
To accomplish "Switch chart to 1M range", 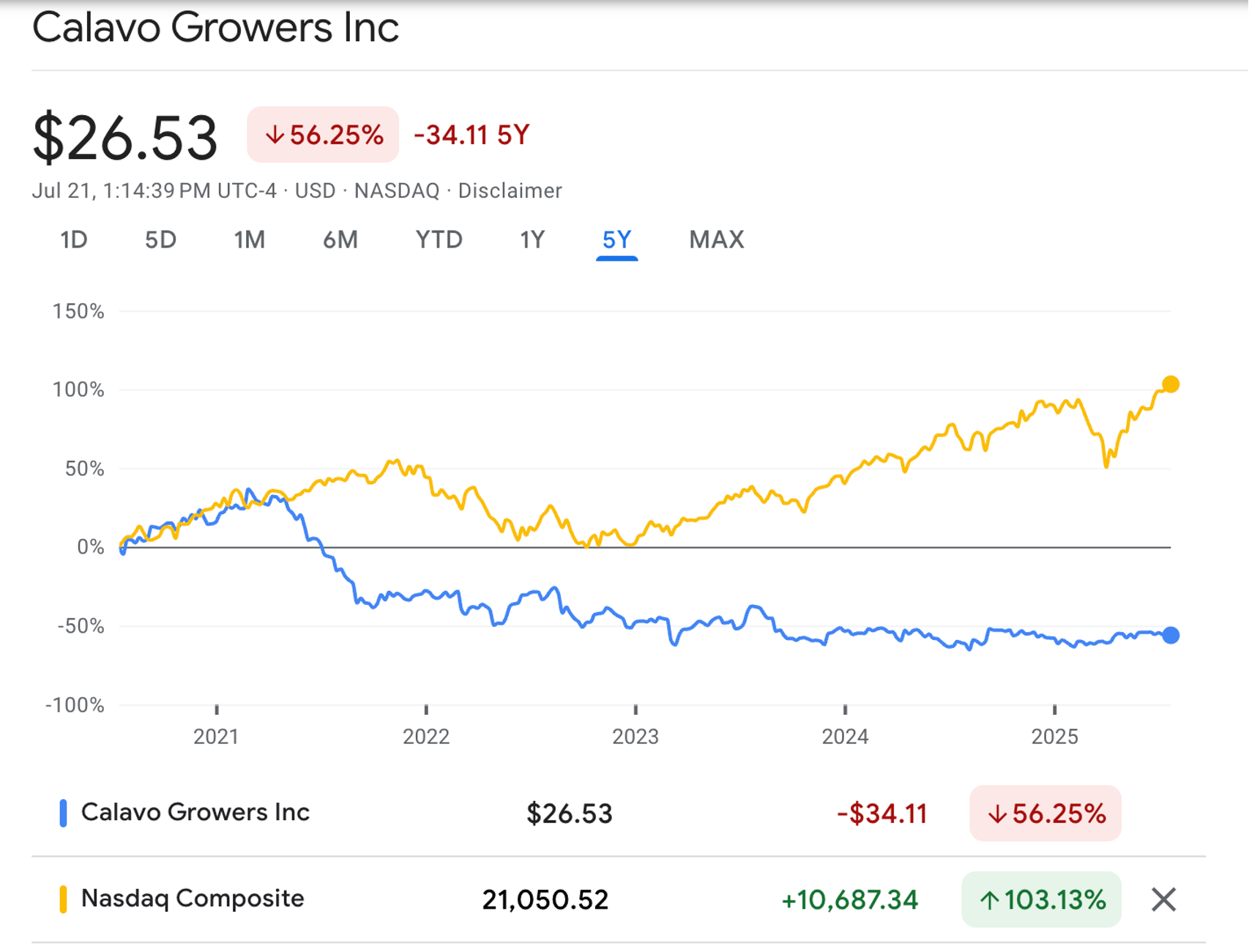I will [x=250, y=240].
